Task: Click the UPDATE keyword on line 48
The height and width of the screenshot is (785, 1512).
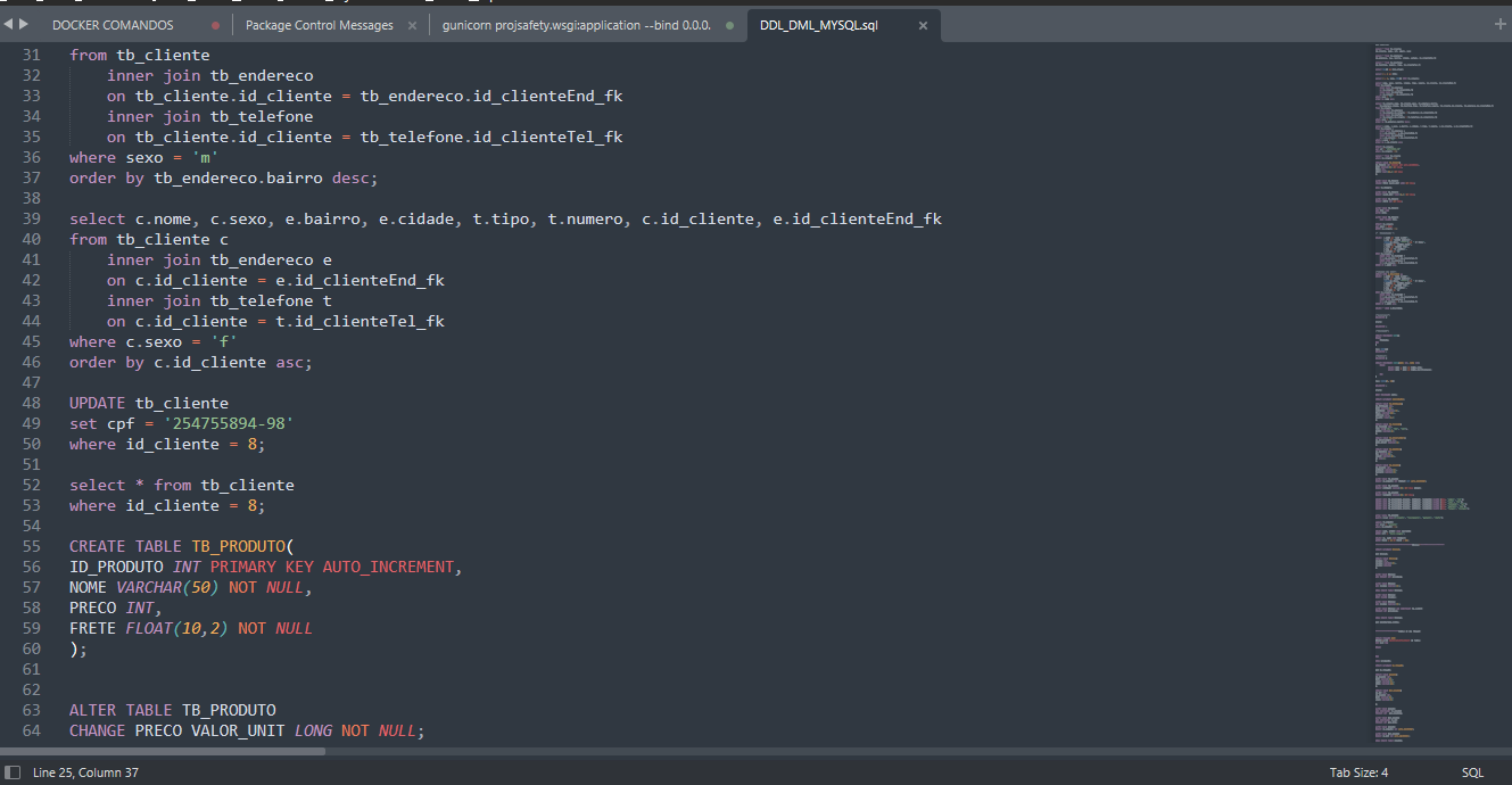Action: click(x=97, y=403)
